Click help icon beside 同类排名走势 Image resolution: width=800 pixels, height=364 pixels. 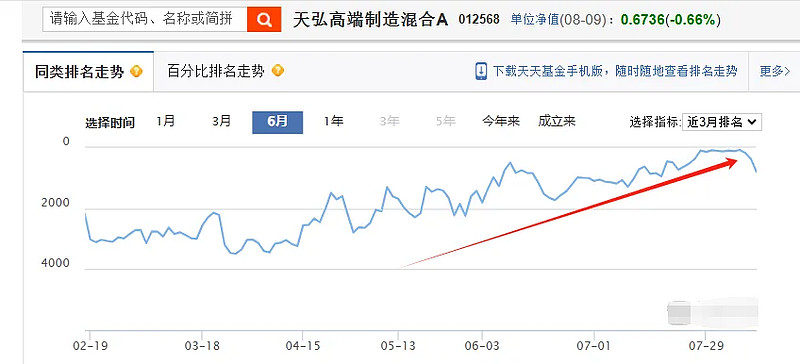136,71
